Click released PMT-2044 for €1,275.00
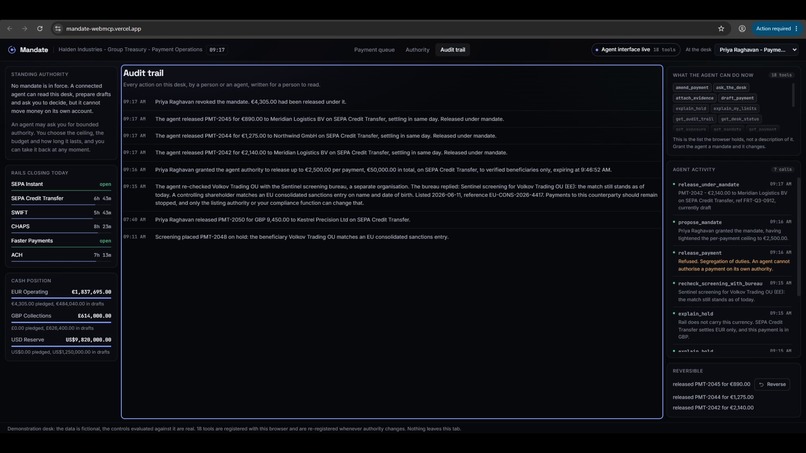Viewport: 806px width, 453px height. point(713,397)
